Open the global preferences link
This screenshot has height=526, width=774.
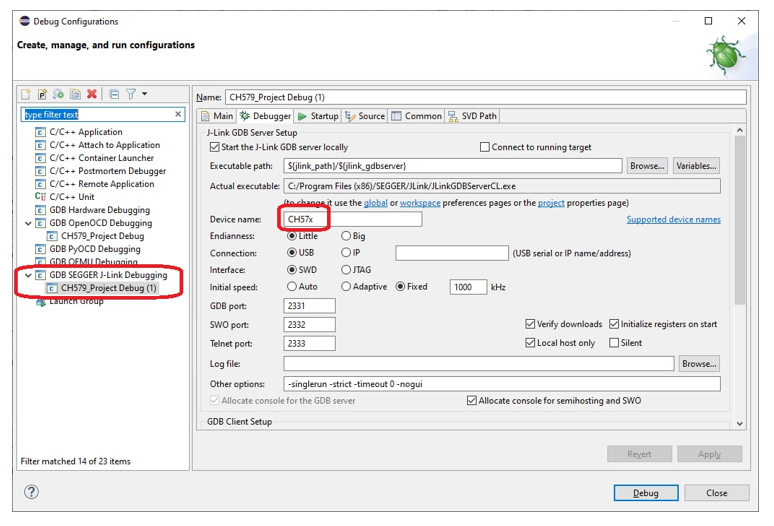376,203
